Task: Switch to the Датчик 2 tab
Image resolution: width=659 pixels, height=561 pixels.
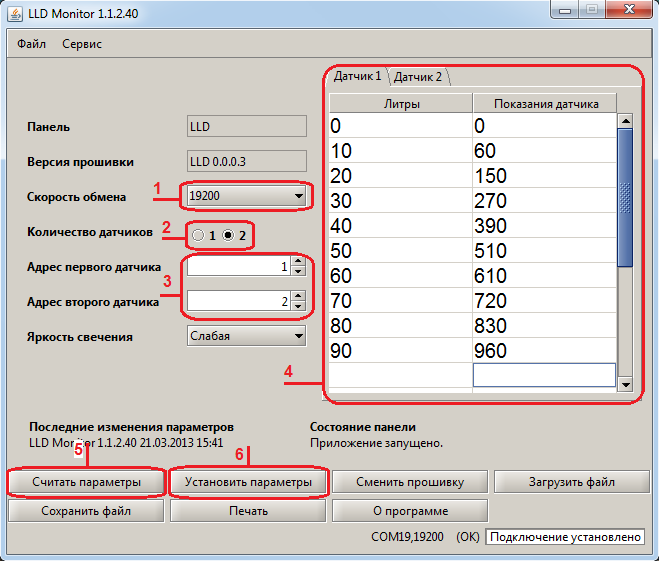Action: pos(418,77)
